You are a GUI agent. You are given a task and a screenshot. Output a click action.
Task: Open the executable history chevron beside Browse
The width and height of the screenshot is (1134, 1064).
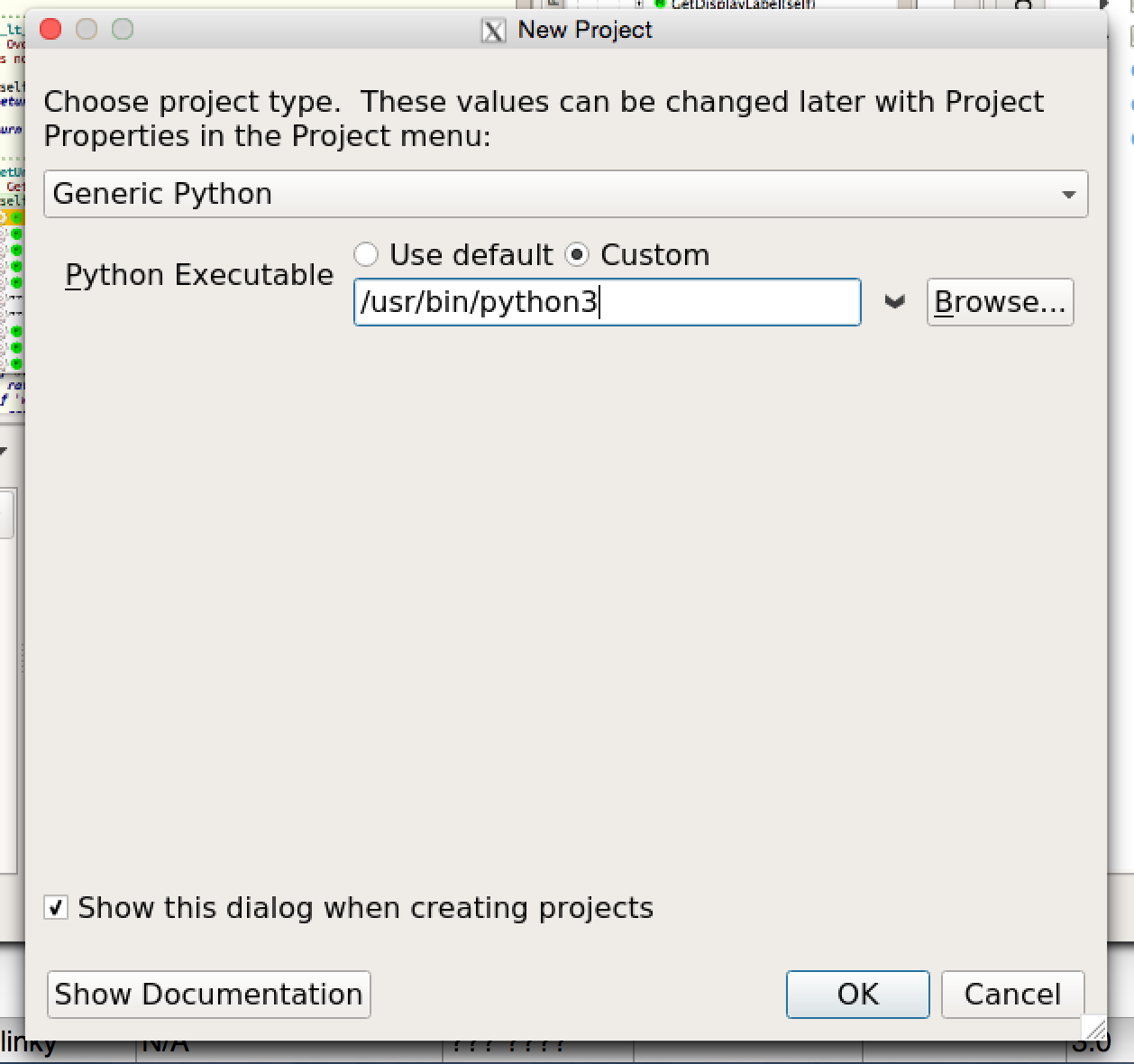[x=894, y=302]
